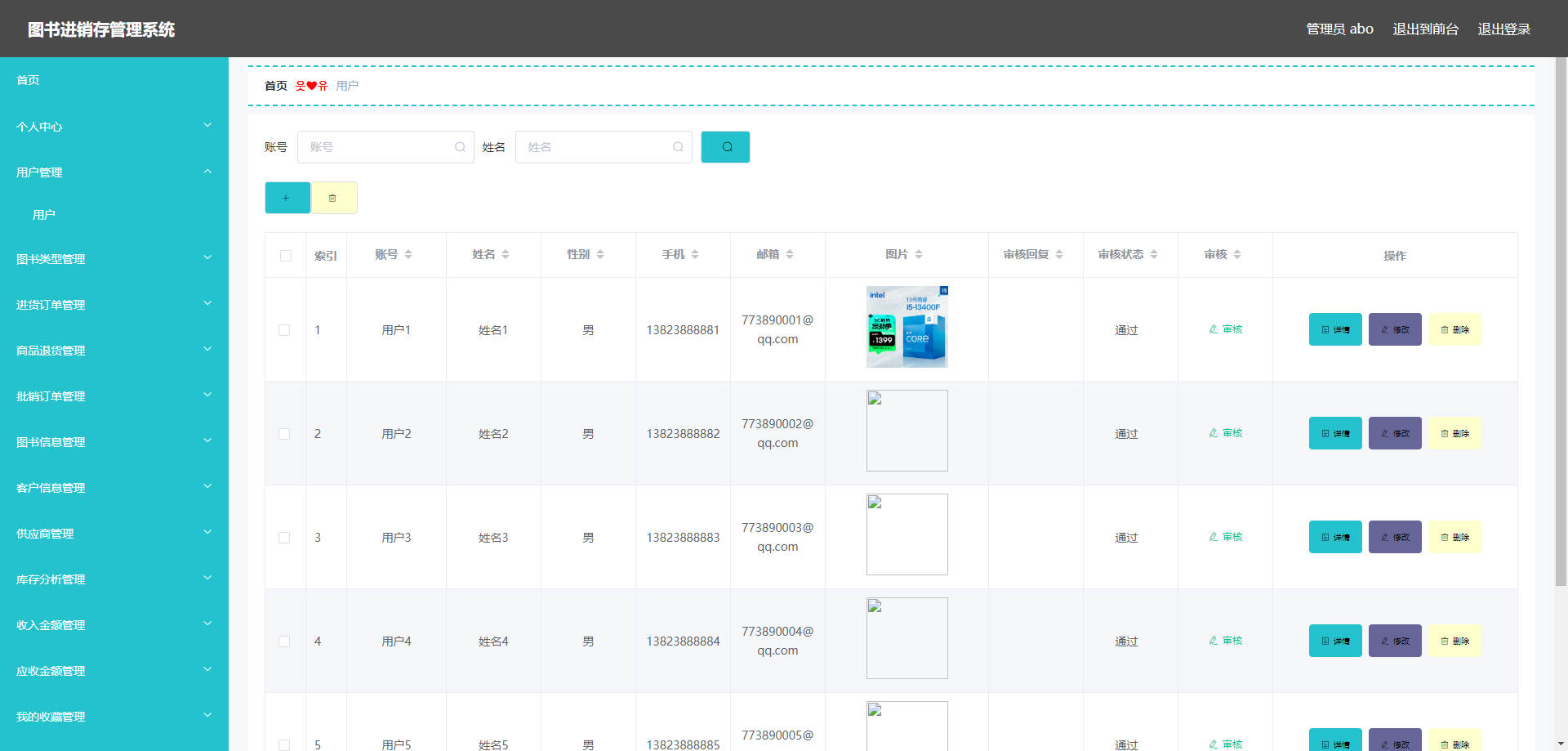This screenshot has width=1568, height=751.
Task: Expand 客户信息管理 sidebar menu
Action: click(x=114, y=488)
